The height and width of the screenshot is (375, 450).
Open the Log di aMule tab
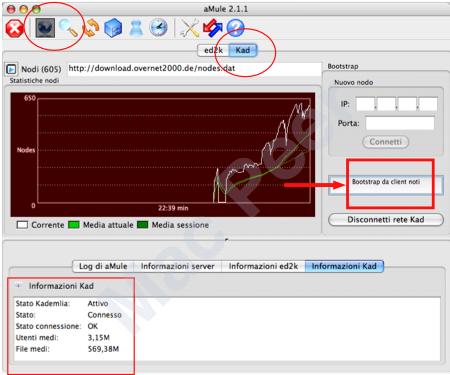[103, 266]
